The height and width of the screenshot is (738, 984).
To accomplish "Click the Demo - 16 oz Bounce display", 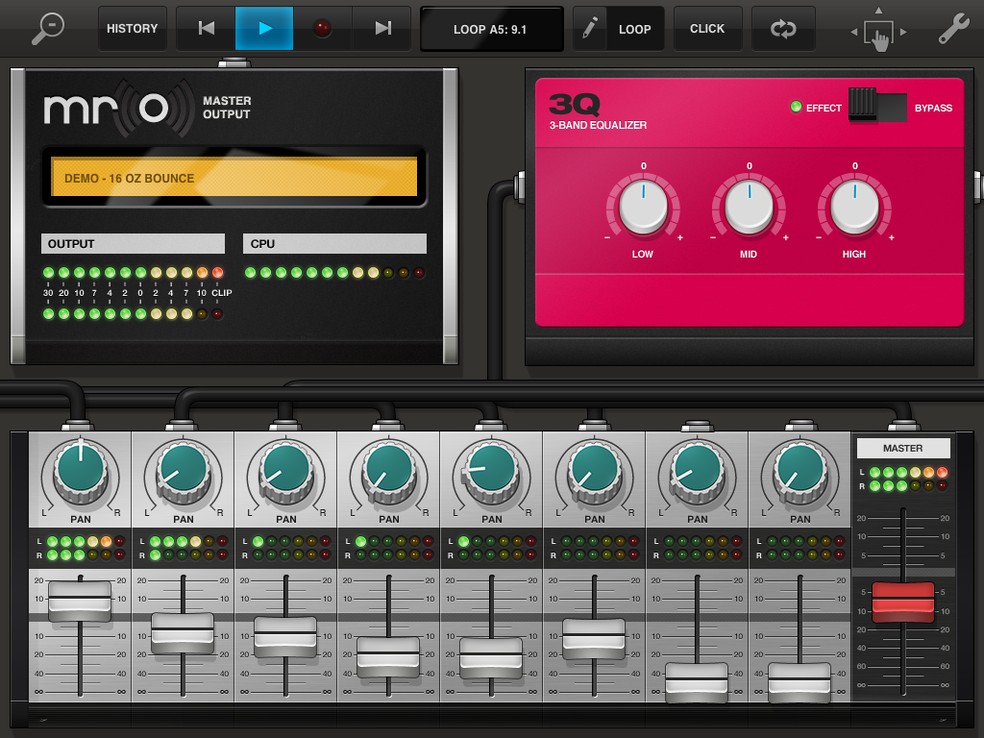I will click(234, 178).
